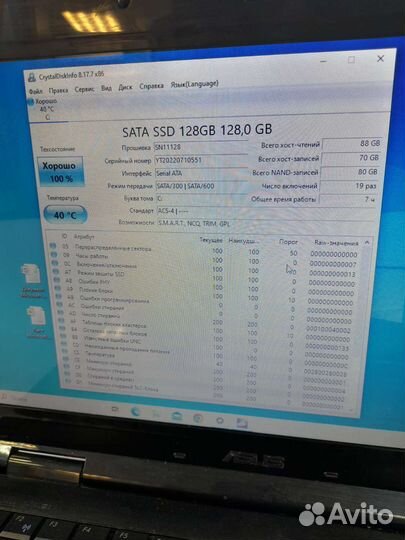Viewport: 405px width, 540px height.
Task: Click the ID column header
Action: (64, 236)
